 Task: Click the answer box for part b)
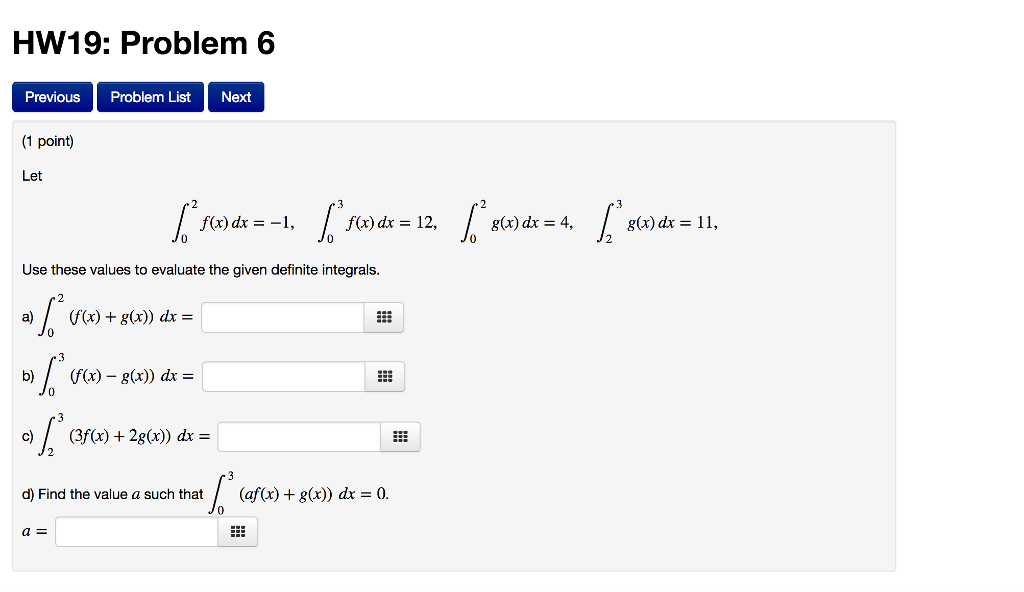pos(283,376)
